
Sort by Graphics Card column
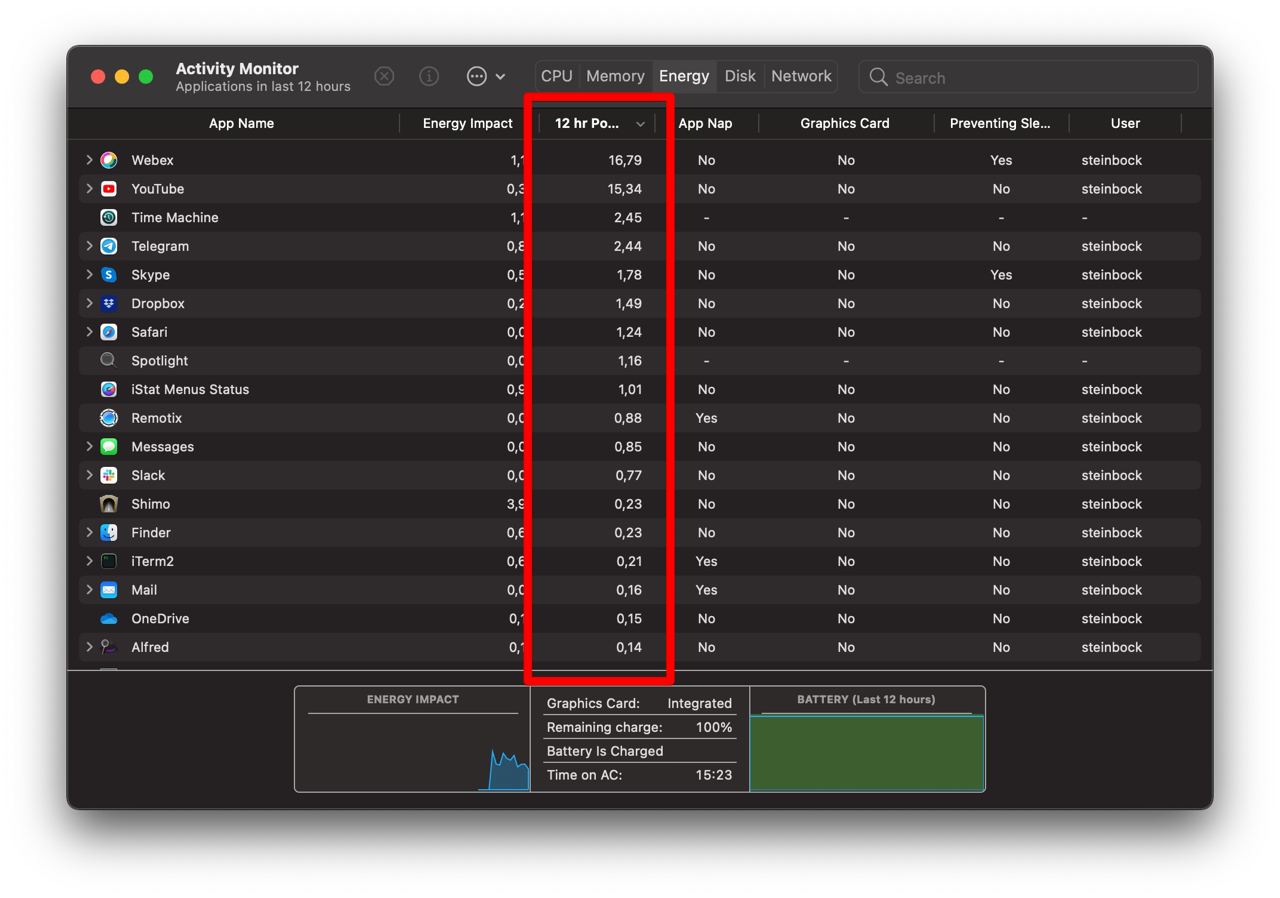pos(845,123)
